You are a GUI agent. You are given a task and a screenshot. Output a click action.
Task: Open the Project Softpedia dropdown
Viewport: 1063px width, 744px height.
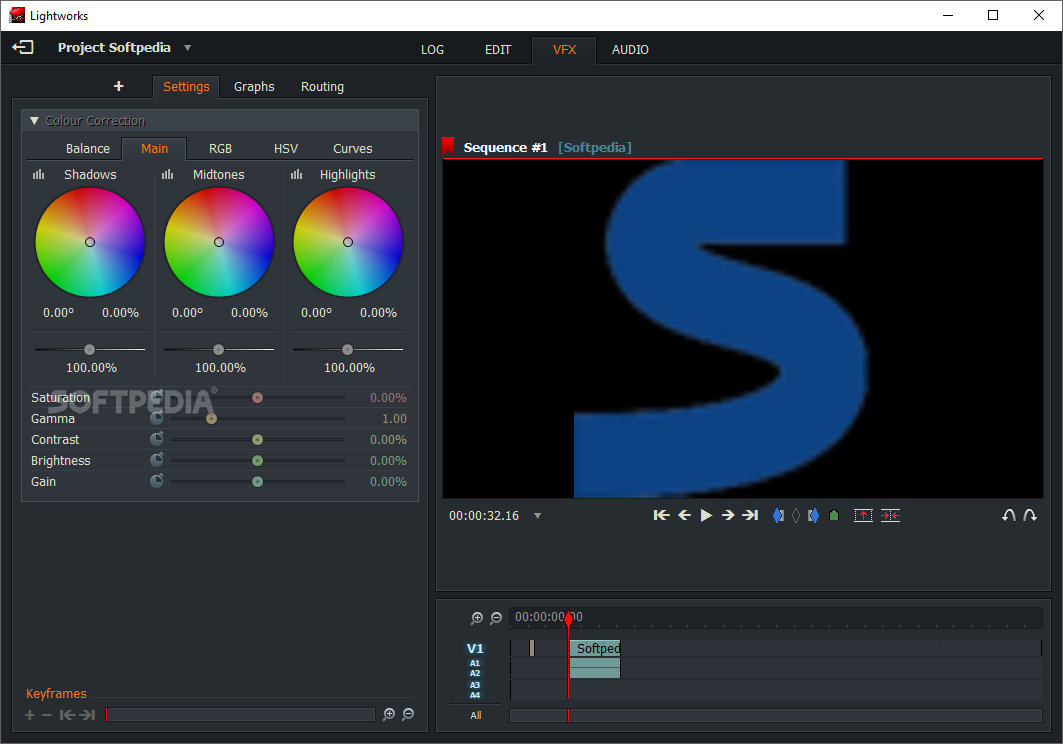188,47
